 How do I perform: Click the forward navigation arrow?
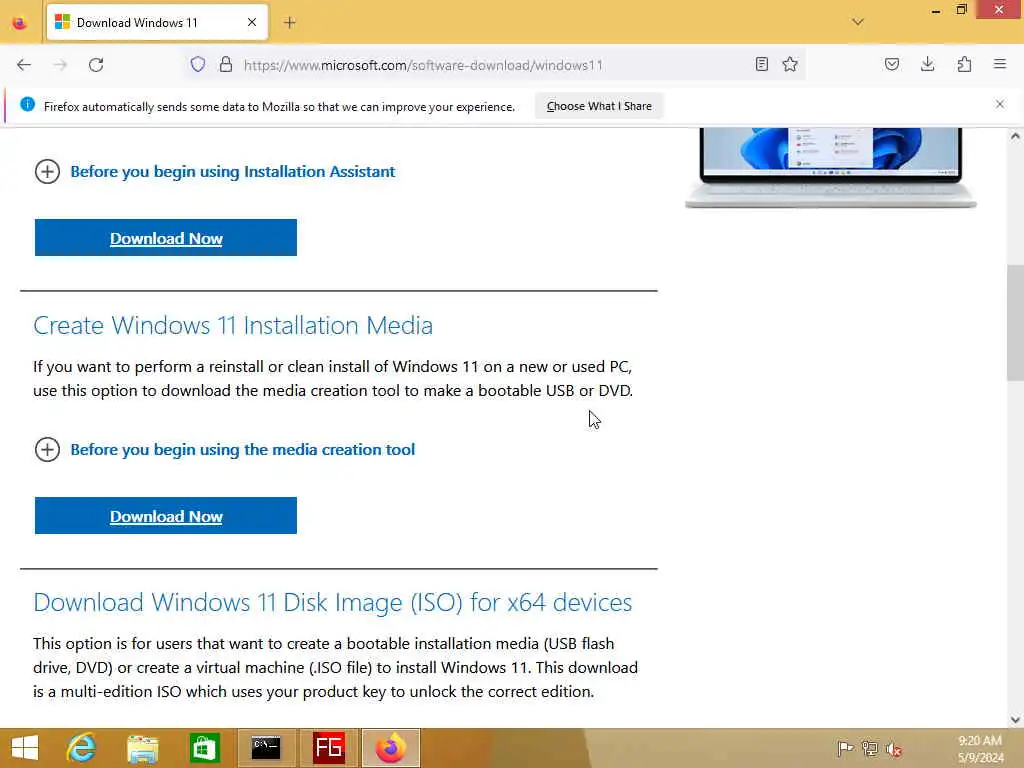tap(60, 65)
